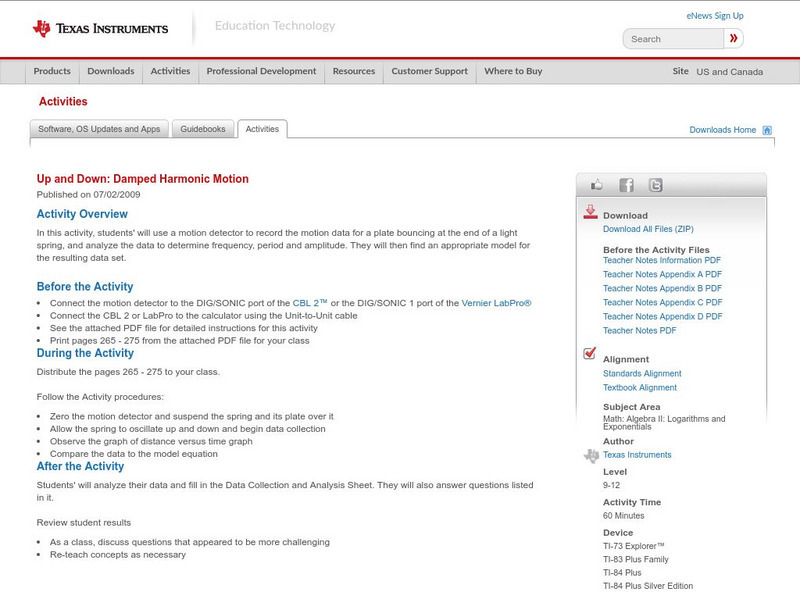Click the bullet 'Re-teach concepts as necessary'

tap(118, 555)
